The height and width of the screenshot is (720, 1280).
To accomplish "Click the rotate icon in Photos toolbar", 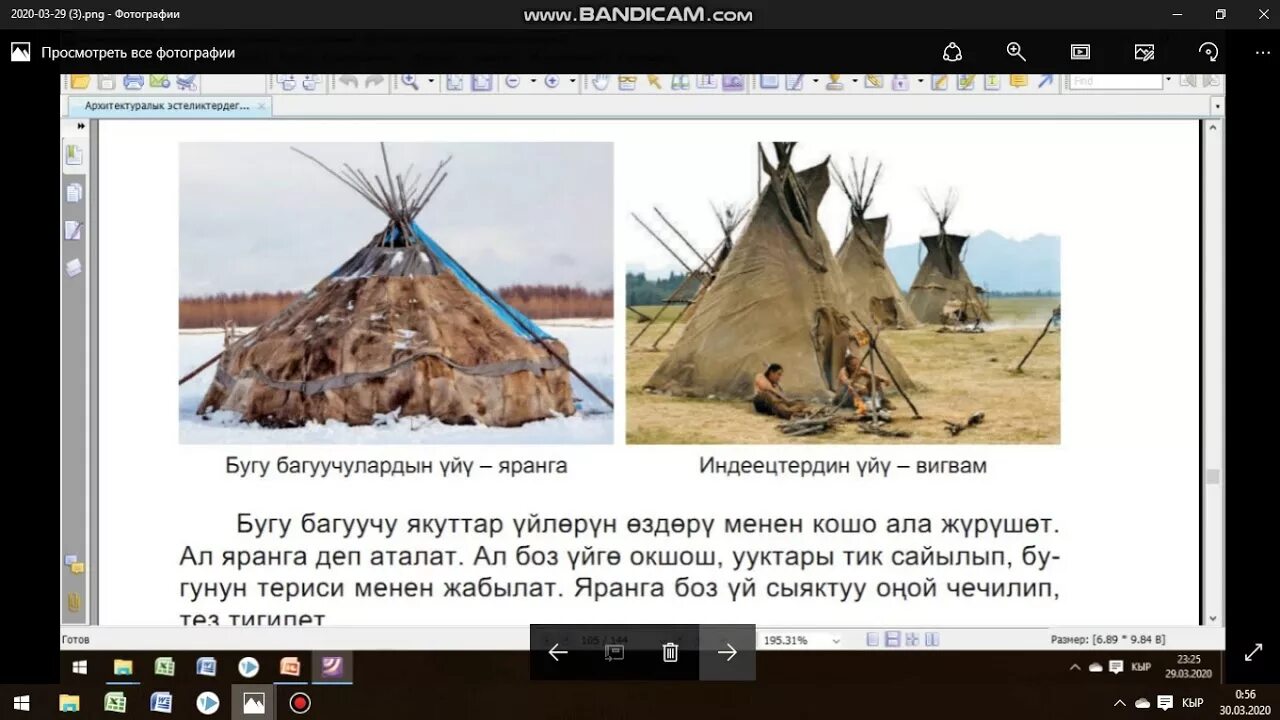I will pyautogui.click(x=1208, y=52).
